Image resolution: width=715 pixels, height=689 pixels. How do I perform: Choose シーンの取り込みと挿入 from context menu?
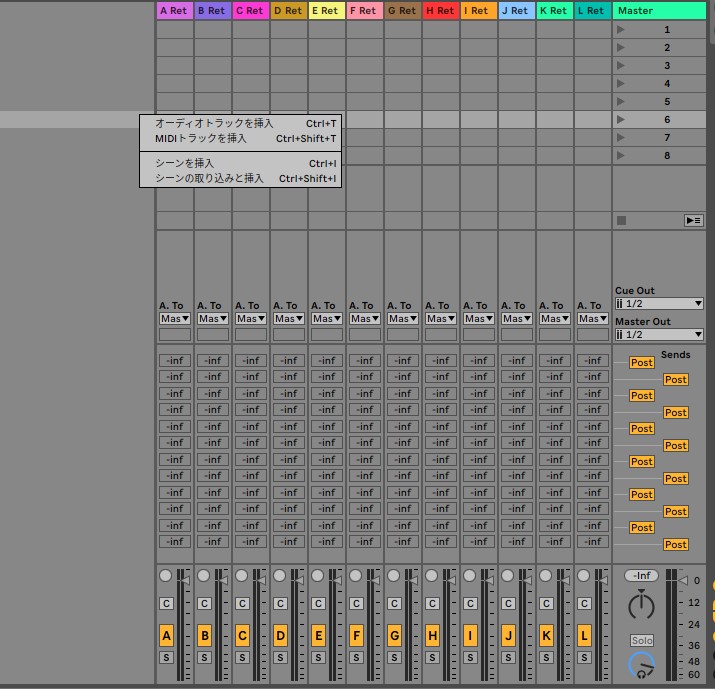pos(240,178)
